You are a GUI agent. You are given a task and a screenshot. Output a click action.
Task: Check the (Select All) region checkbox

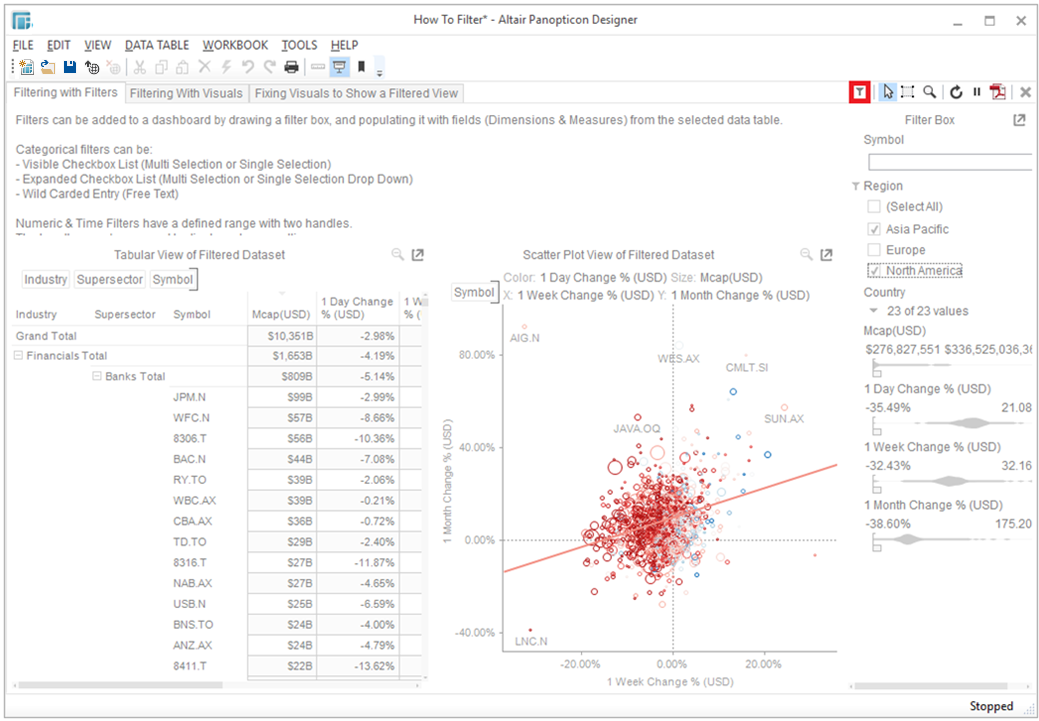[875, 207]
